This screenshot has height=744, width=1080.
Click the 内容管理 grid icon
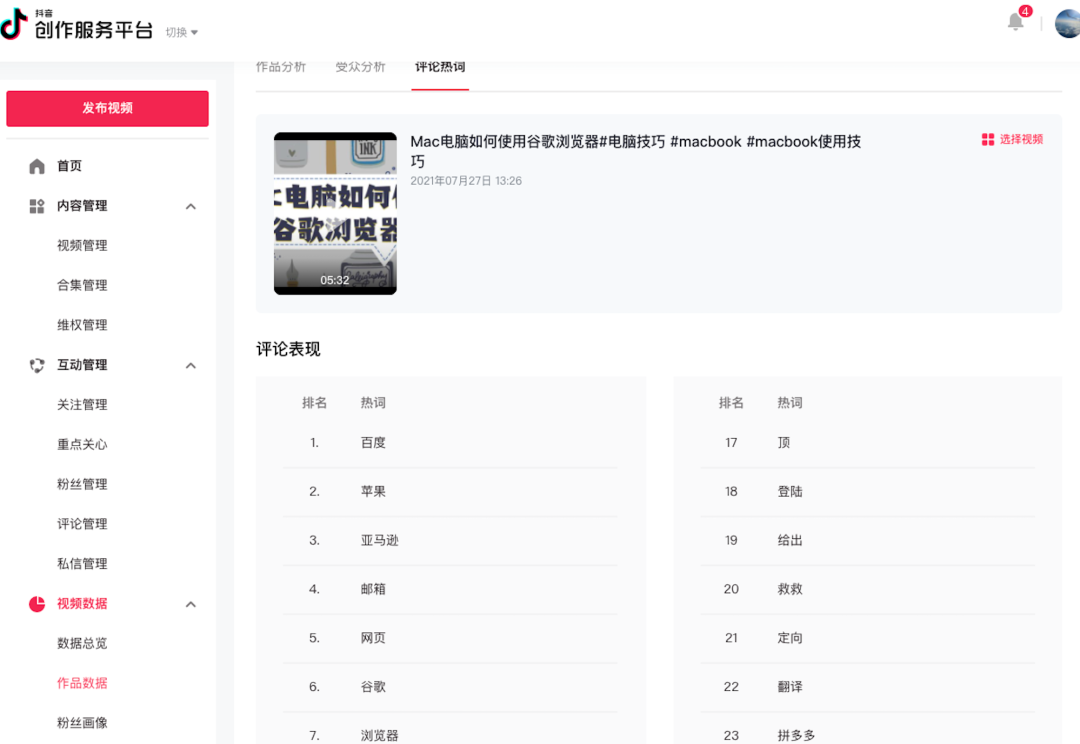point(37,206)
